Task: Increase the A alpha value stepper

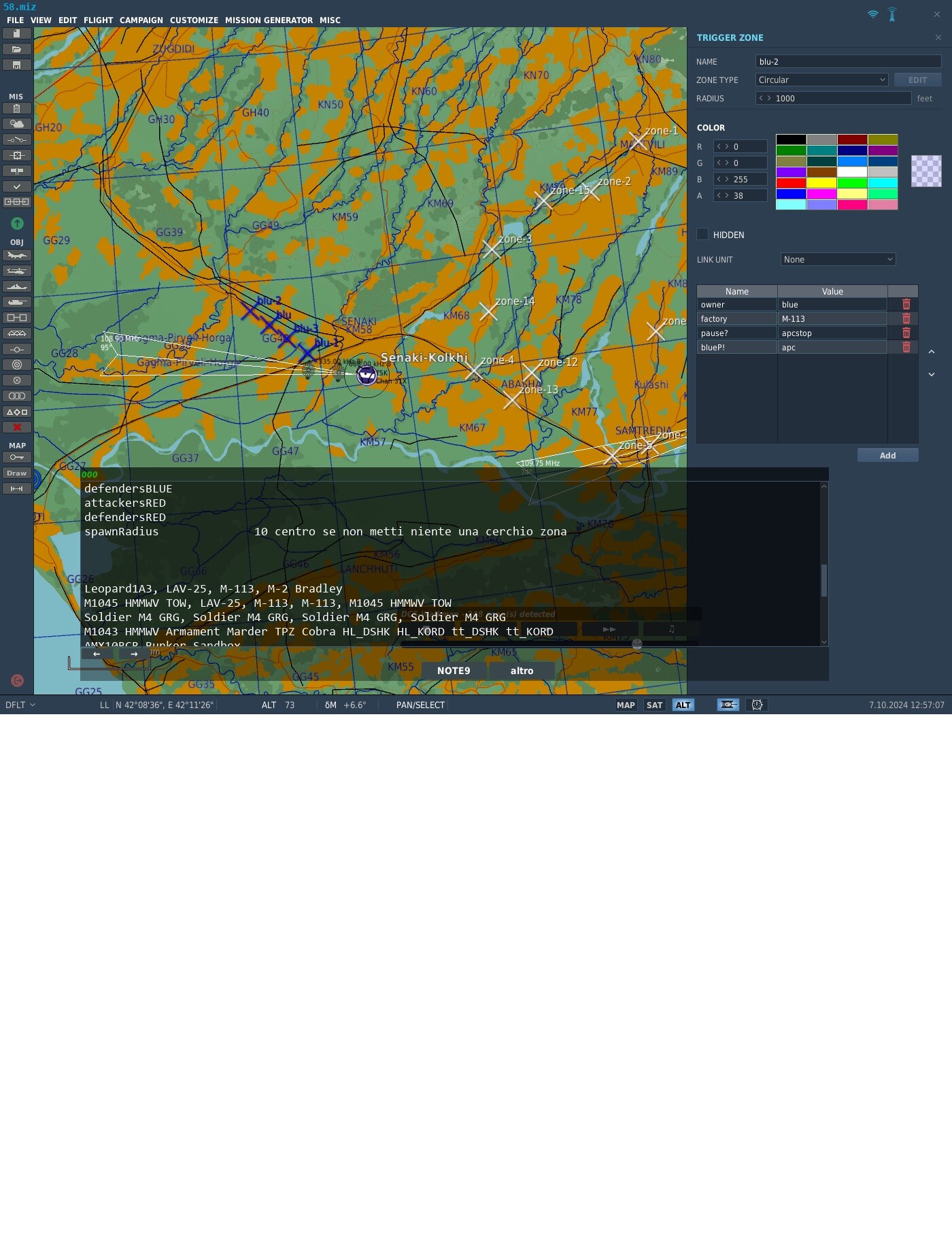Action: (727, 195)
